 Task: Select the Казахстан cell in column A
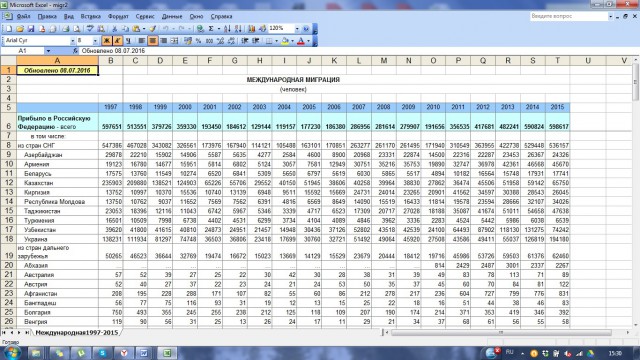point(57,182)
